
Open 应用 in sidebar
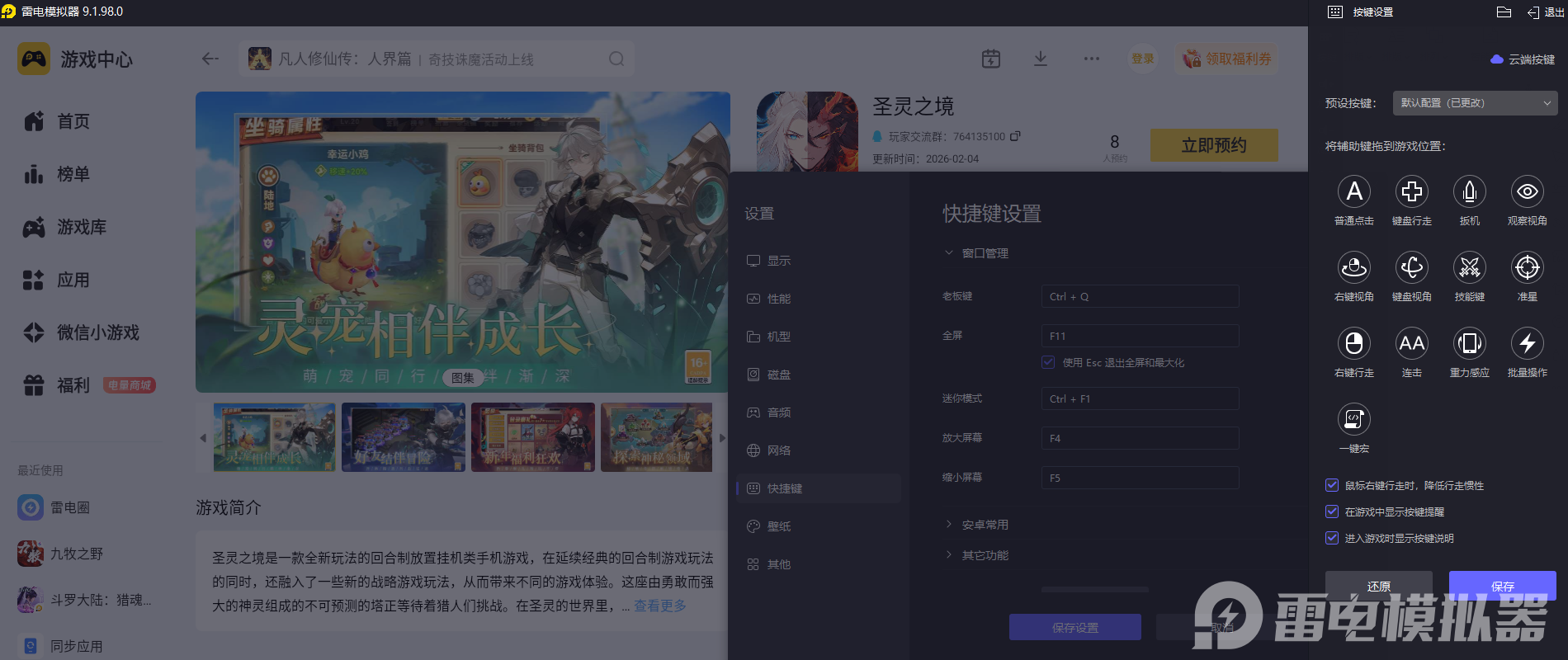[56, 280]
